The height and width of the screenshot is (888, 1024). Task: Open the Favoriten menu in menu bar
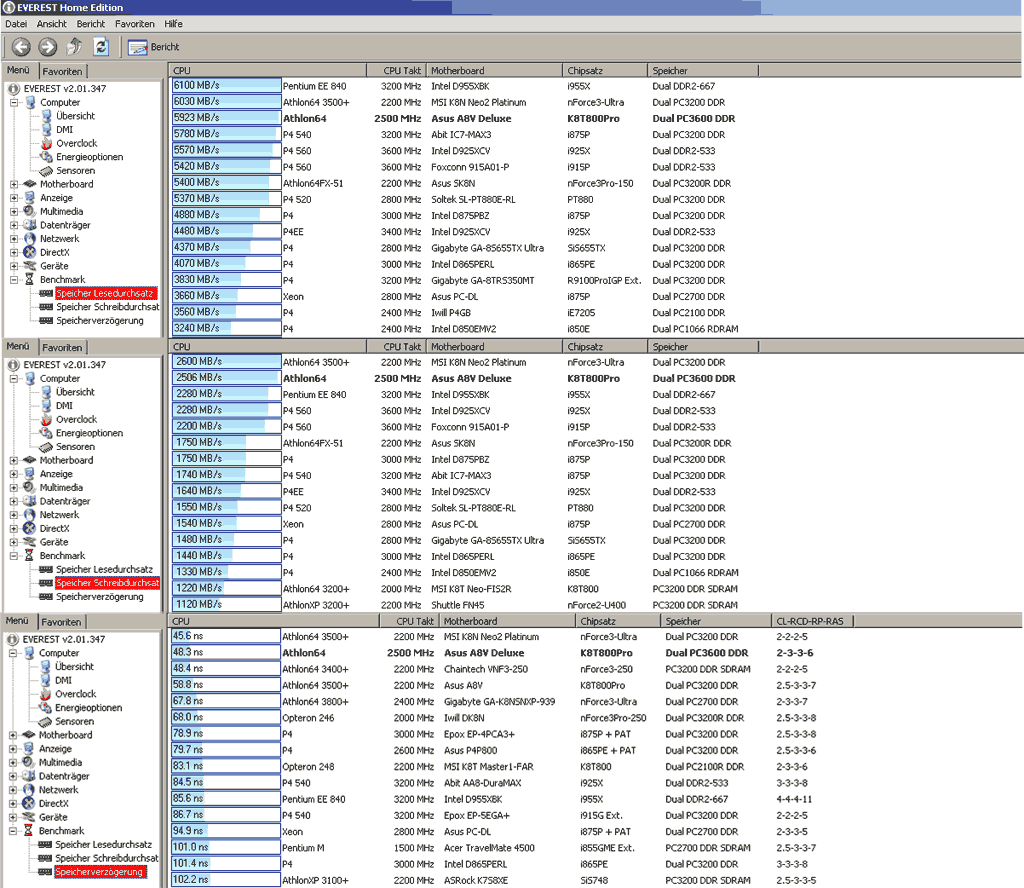coord(135,24)
